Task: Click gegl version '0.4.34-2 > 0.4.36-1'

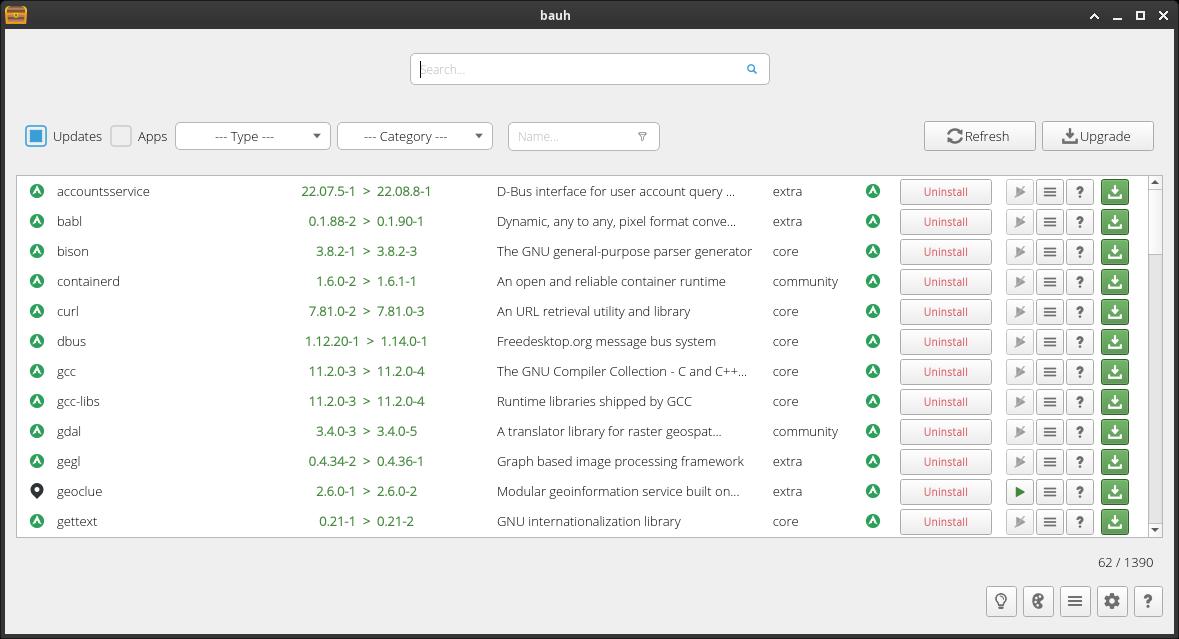Action: click(366, 462)
